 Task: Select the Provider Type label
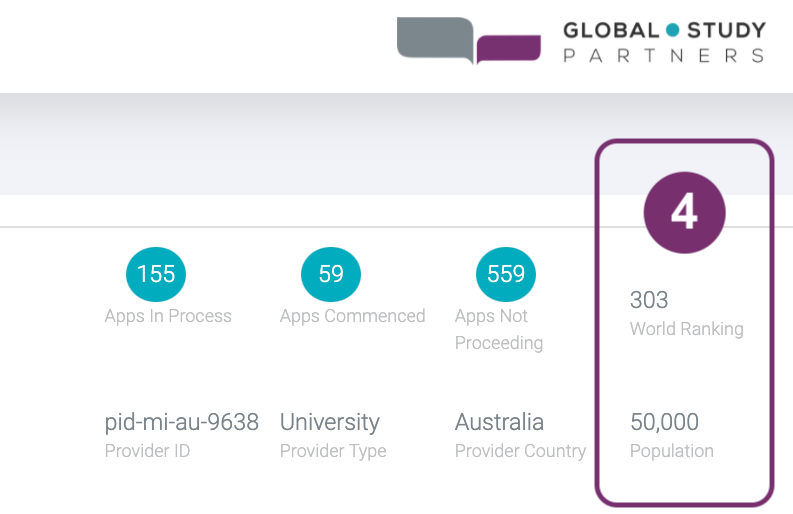click(333, 451)
